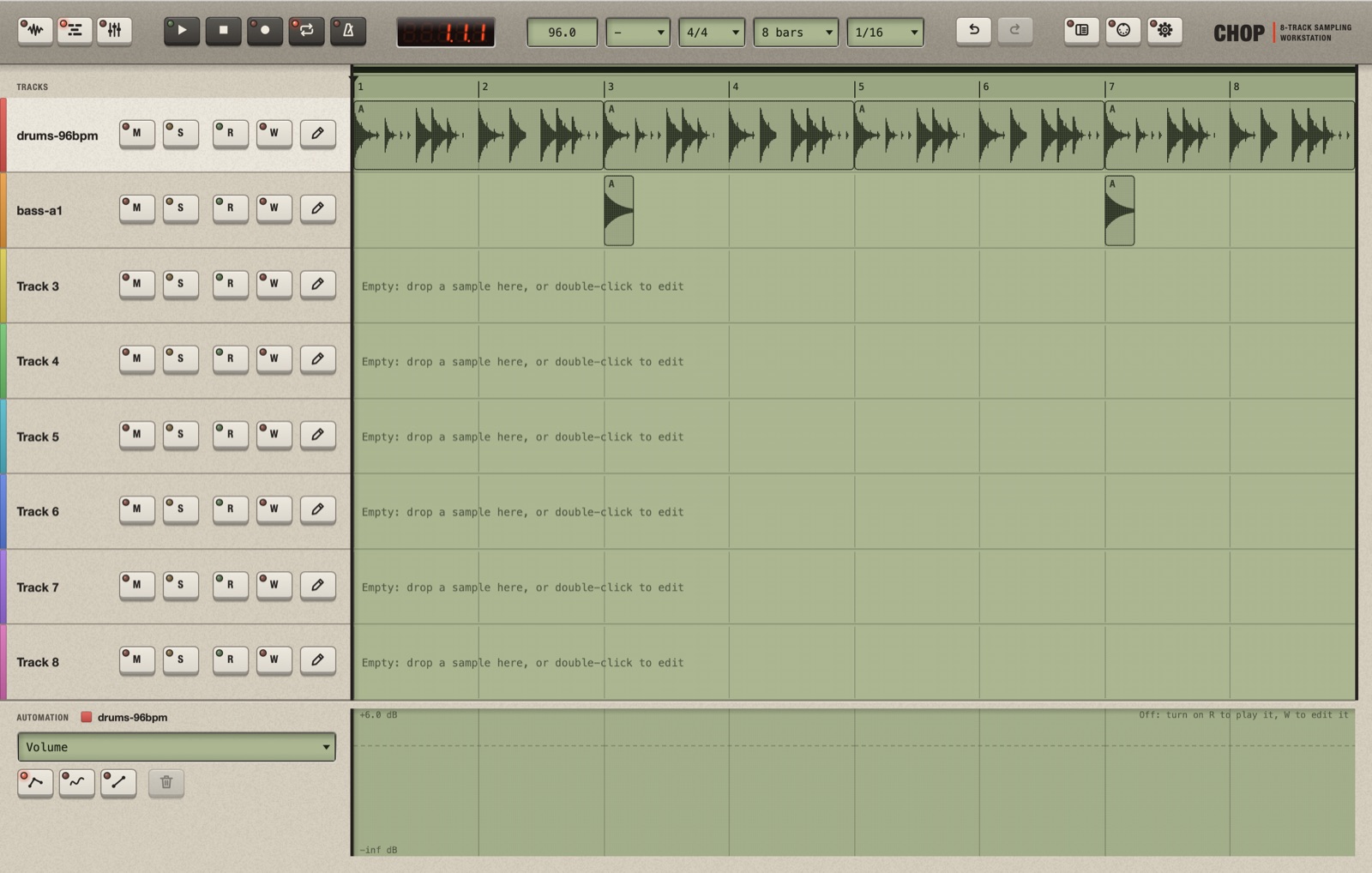Screen dimensions: 1372x873
Task: Open the 1/16 grid quantize dropdown
Action: [885, 33]
